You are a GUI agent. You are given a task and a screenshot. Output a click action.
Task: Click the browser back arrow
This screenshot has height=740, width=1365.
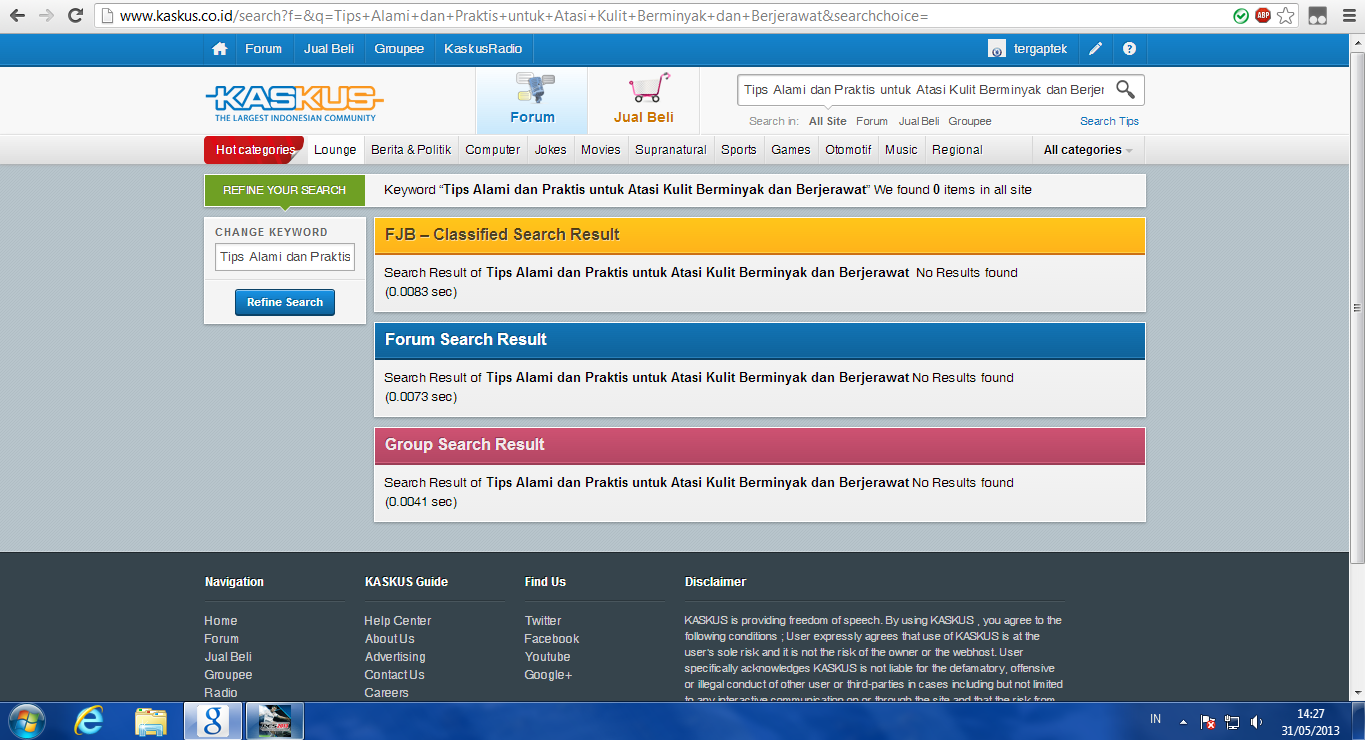coord(17,16)
